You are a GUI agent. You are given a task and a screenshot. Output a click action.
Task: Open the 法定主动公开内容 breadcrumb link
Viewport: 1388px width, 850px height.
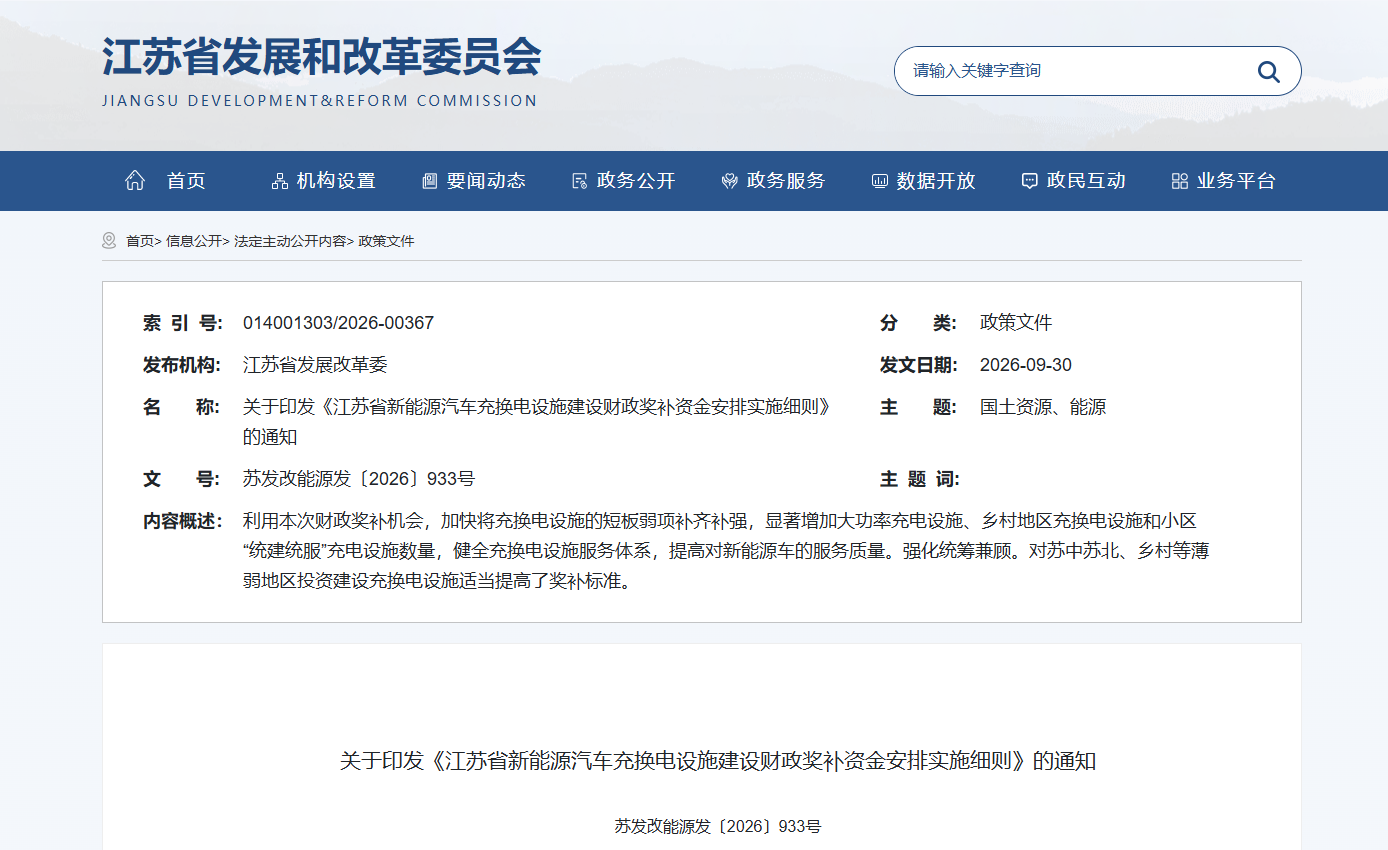[x=290, y=241]
